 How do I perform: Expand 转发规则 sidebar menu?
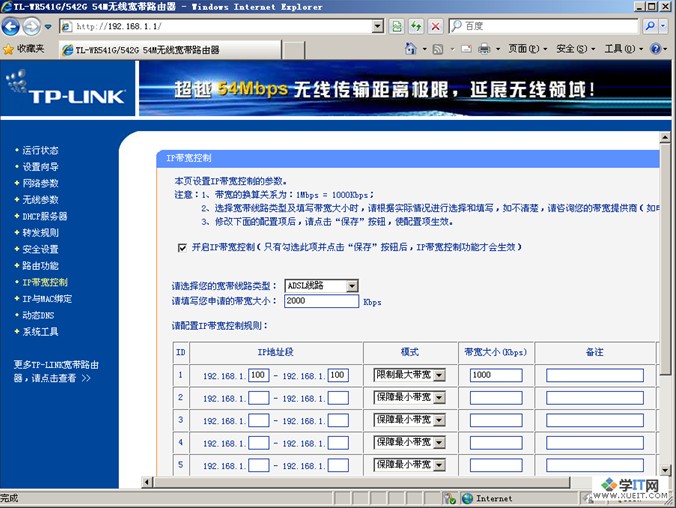click(x=40, y=233)
